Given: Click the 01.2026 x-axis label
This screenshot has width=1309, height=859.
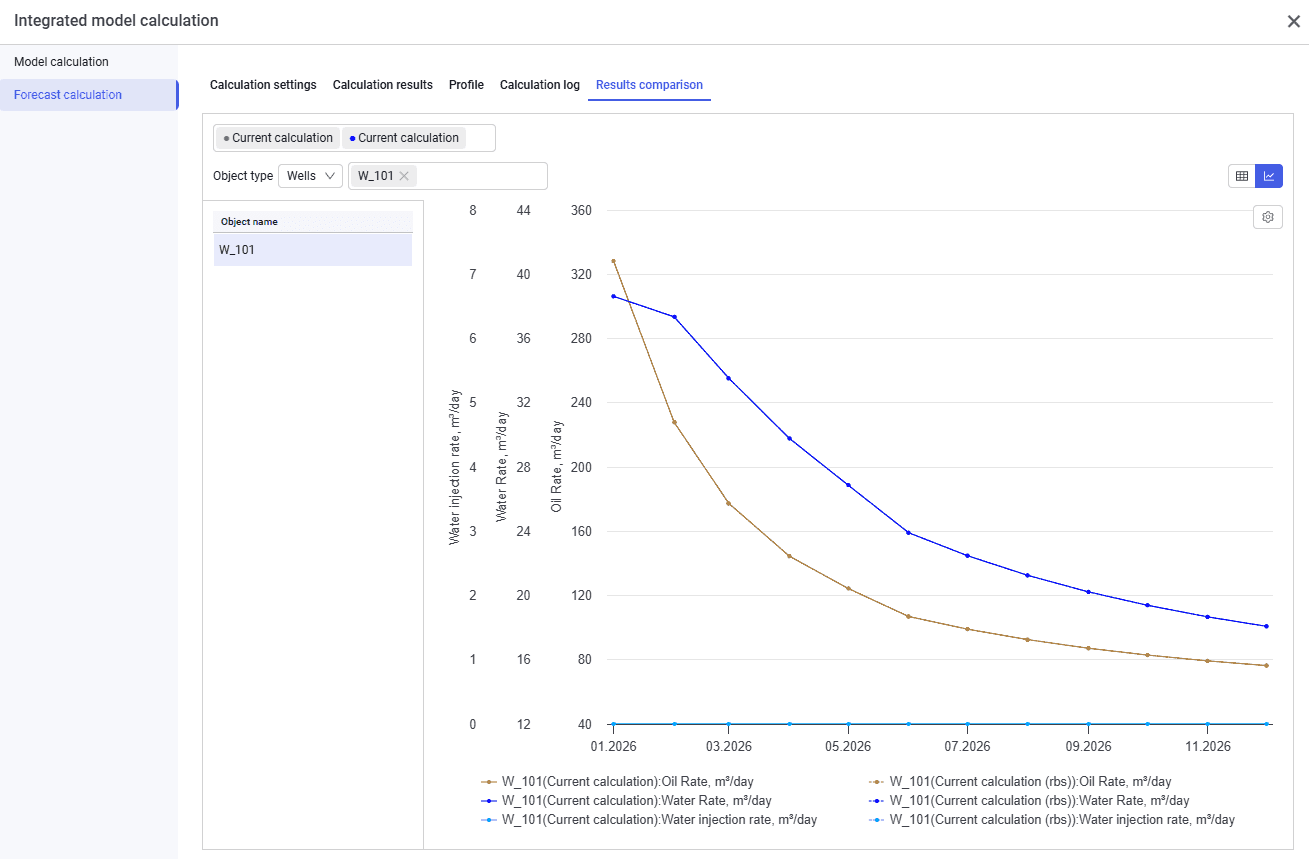Looking at the screenshot, I should click(x=613, y=747).
